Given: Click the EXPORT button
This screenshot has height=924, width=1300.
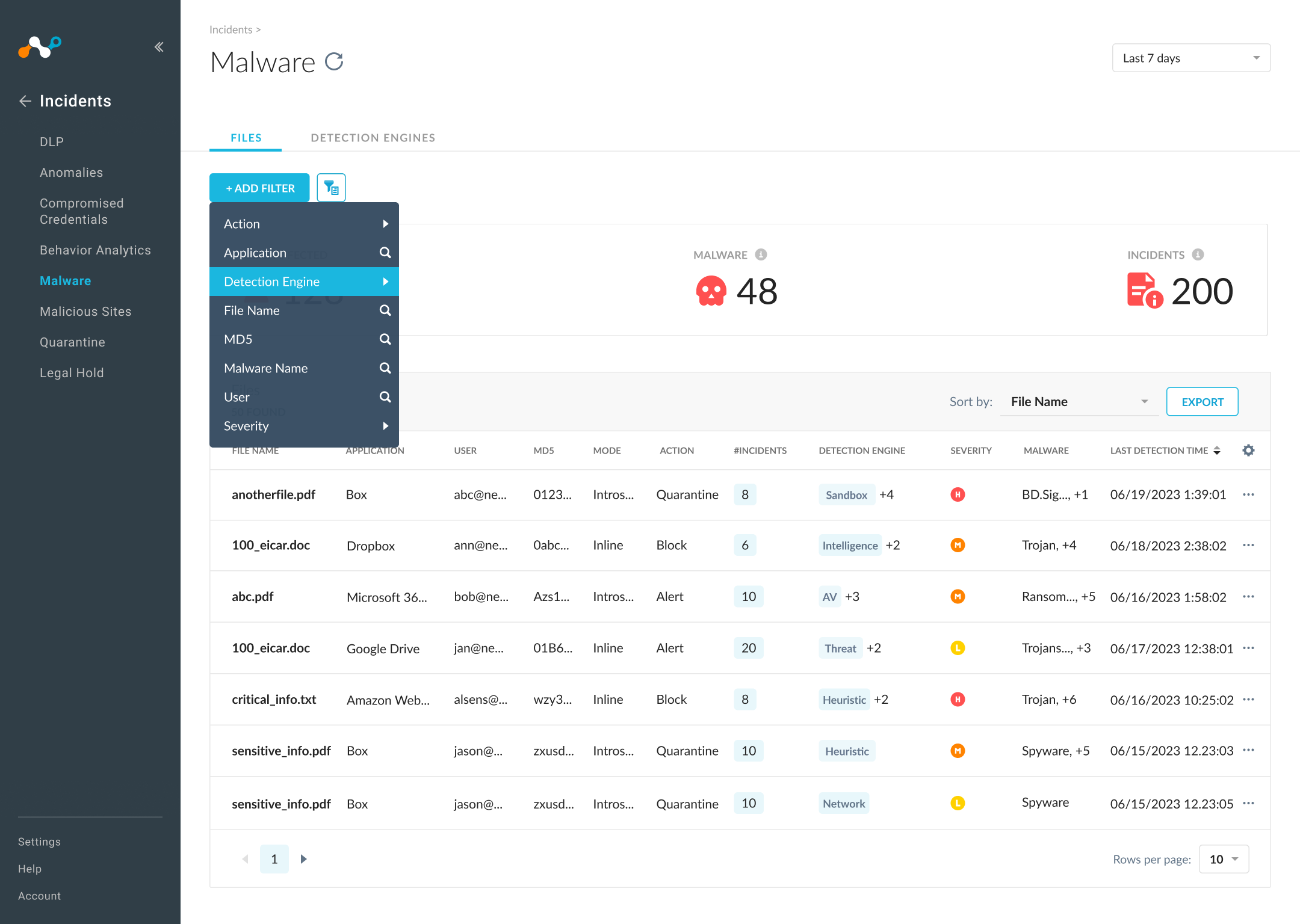Looking at the screenshot, I should [1201, 401].
